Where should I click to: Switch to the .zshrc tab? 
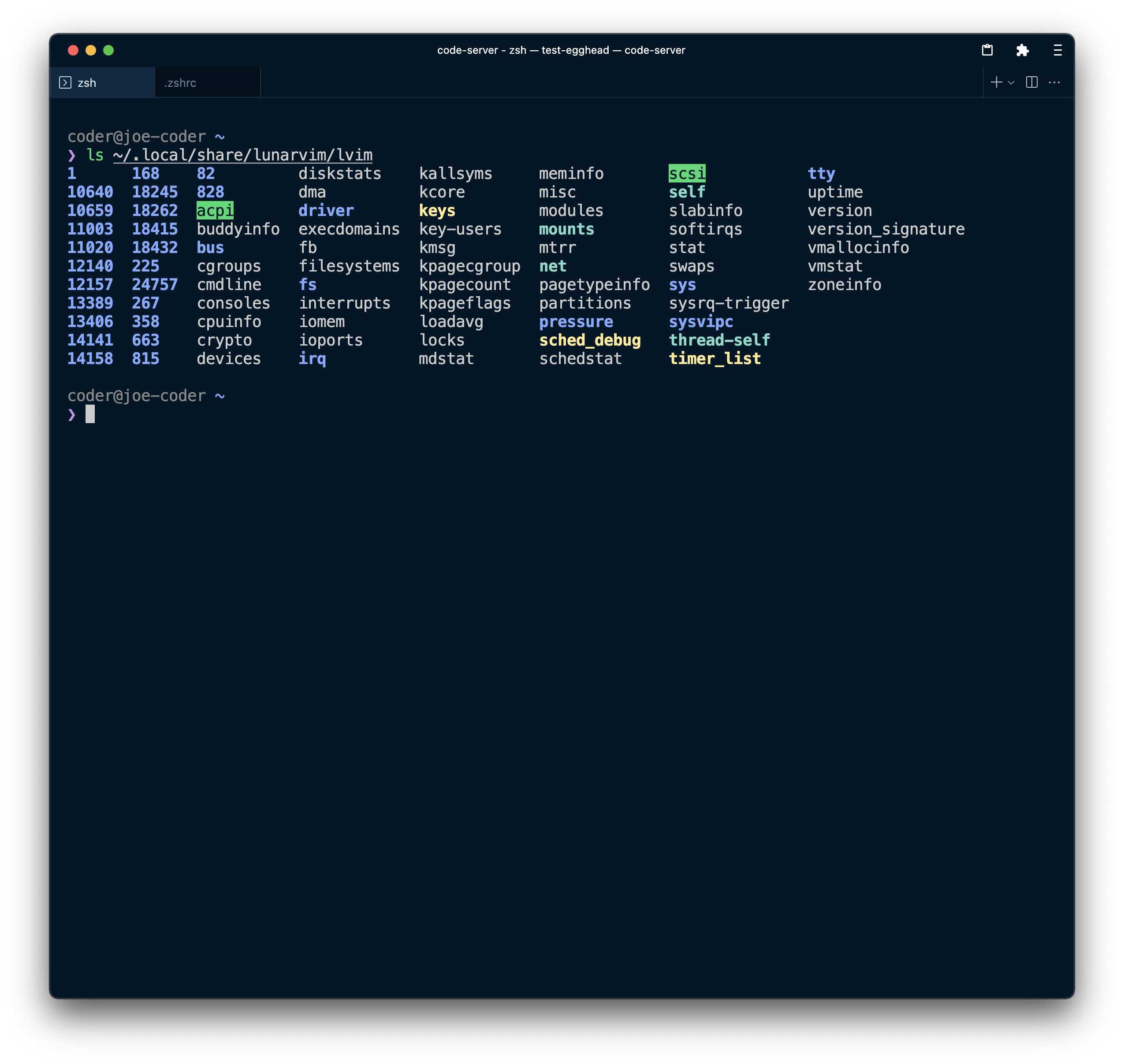coord(180,82)
